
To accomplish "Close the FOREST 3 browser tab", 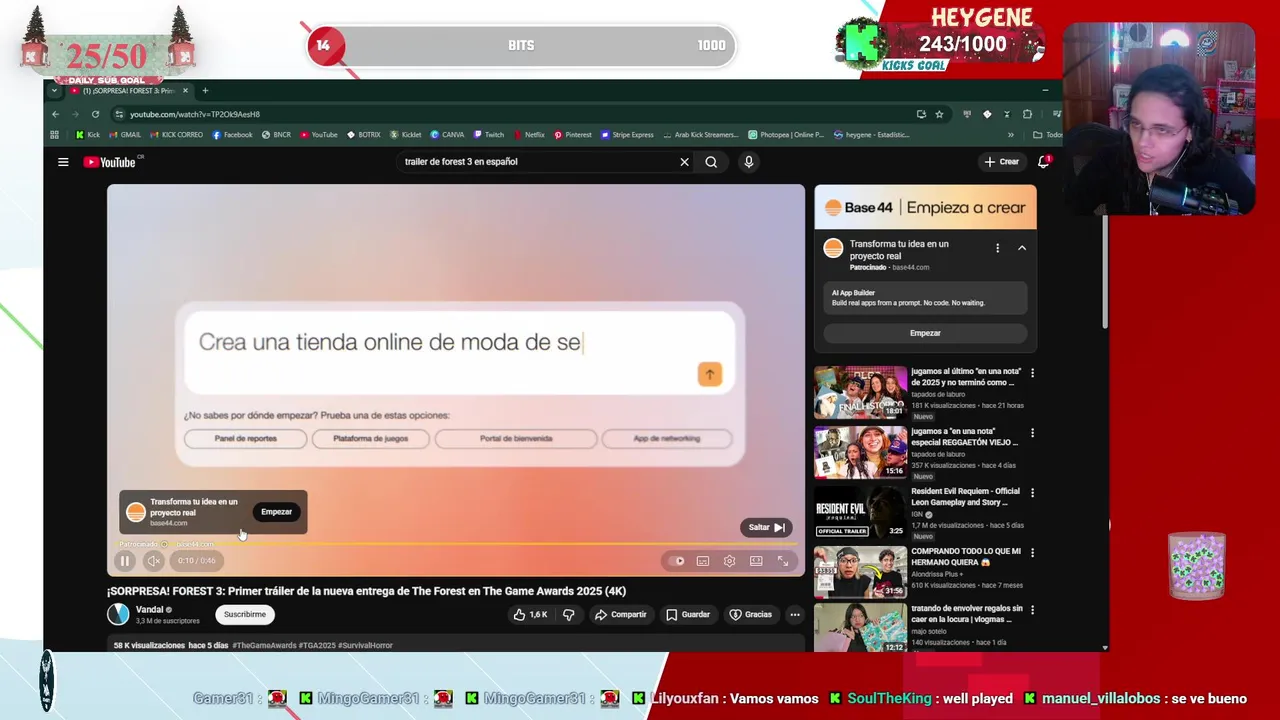I will pos(185,91).
